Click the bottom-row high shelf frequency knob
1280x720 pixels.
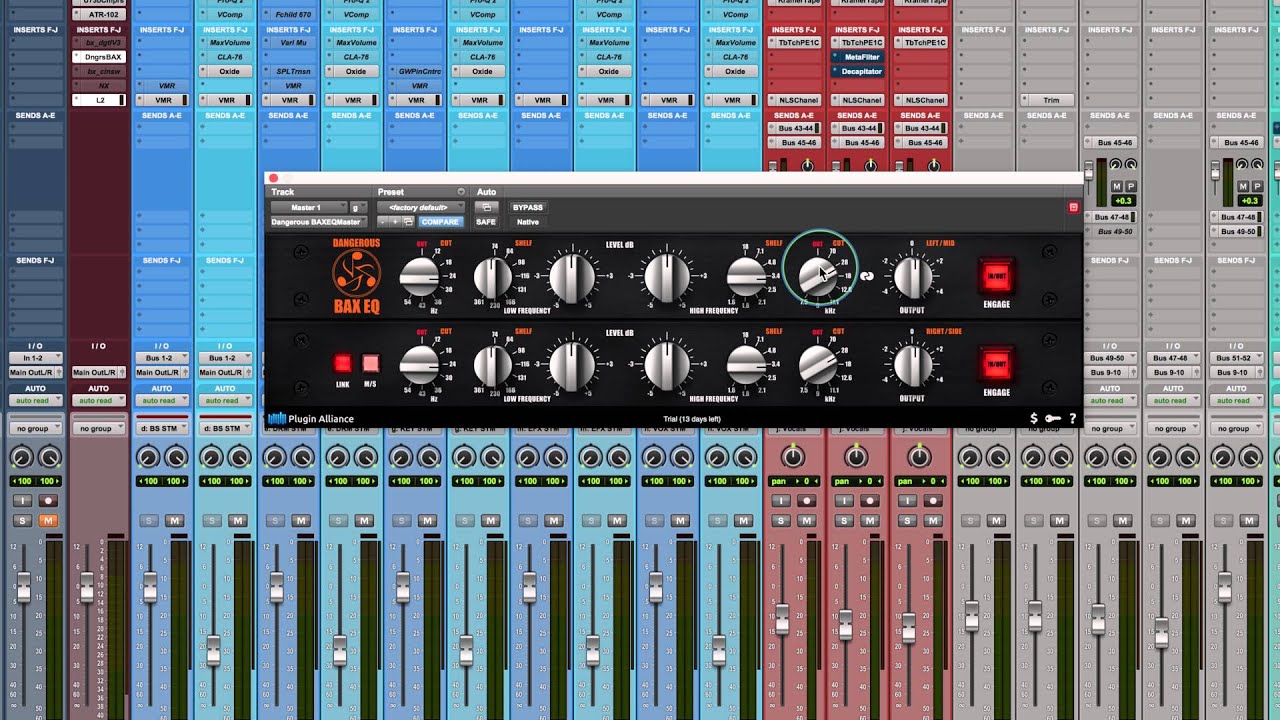point(746,365)
